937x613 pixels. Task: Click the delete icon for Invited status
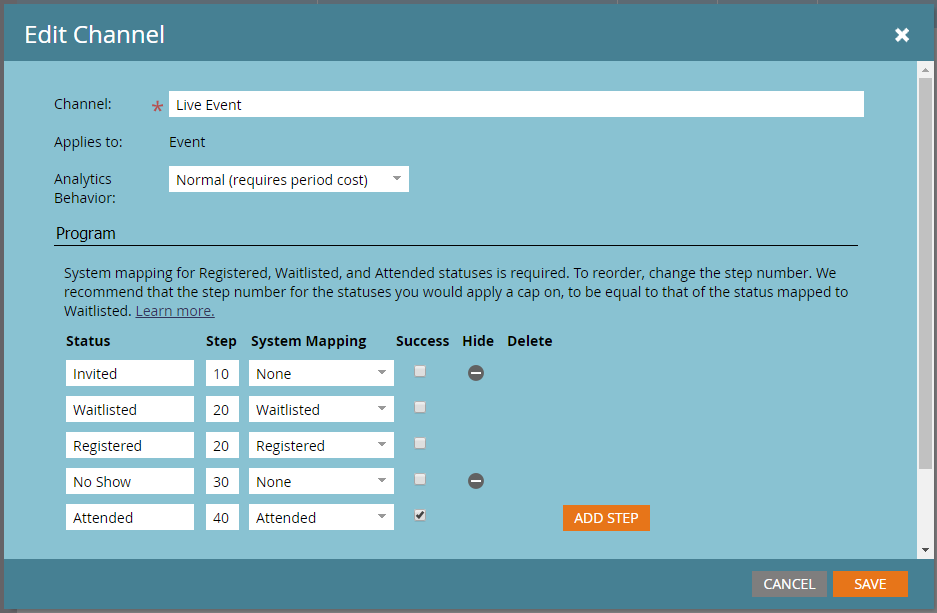[x=476, y=373]
